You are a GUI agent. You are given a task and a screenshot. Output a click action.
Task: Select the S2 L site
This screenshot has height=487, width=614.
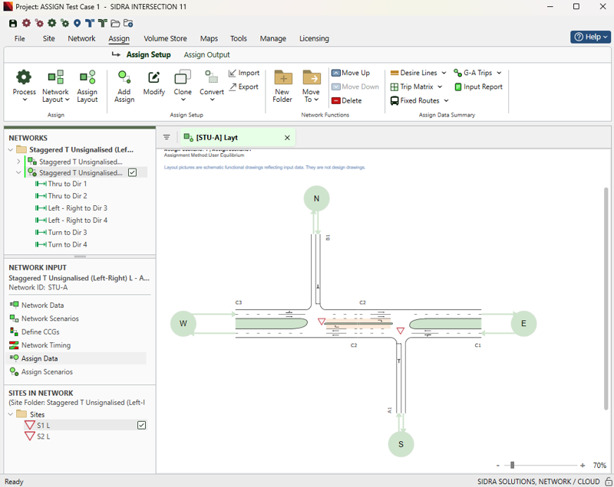tap(37, 436)
